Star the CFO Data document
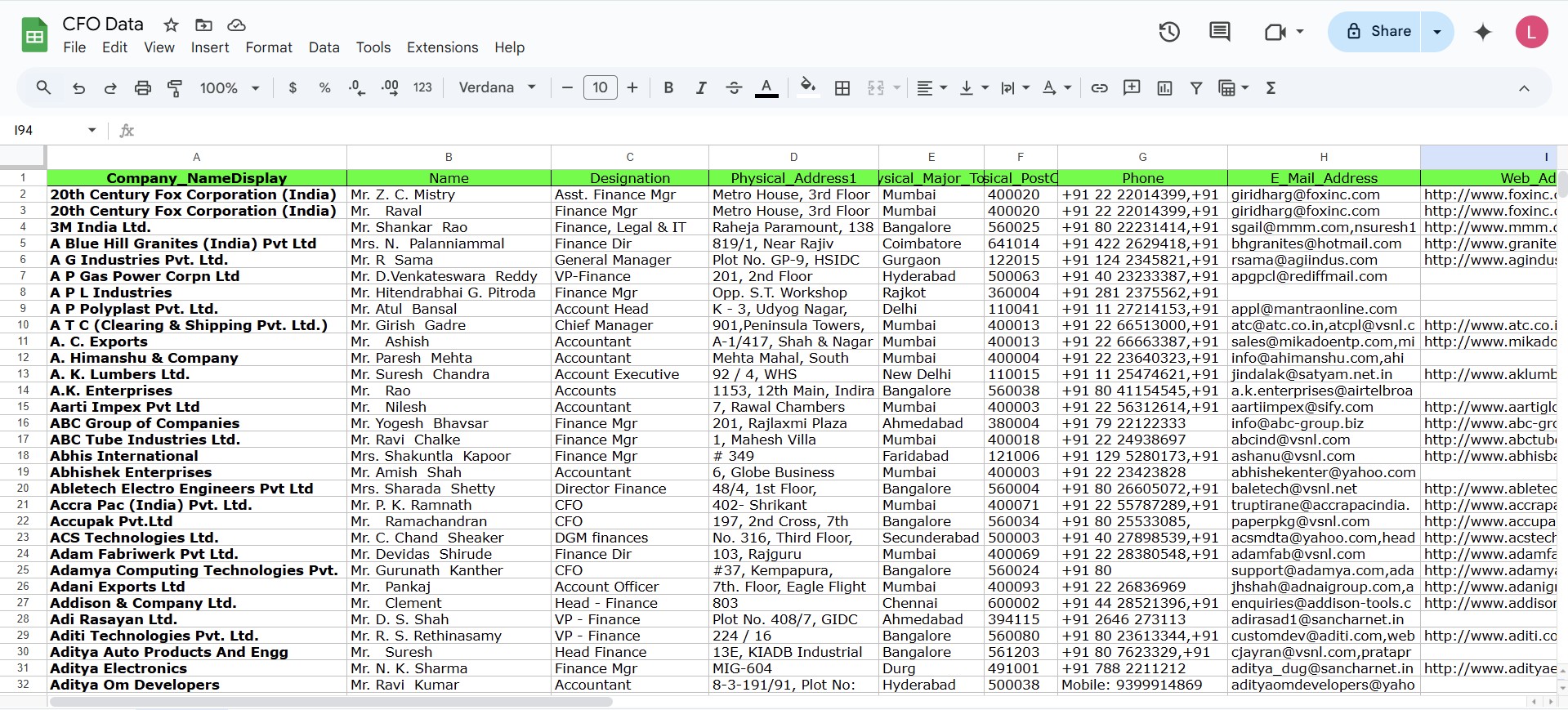Screen dimensions: 1568x710 [171, 25]
